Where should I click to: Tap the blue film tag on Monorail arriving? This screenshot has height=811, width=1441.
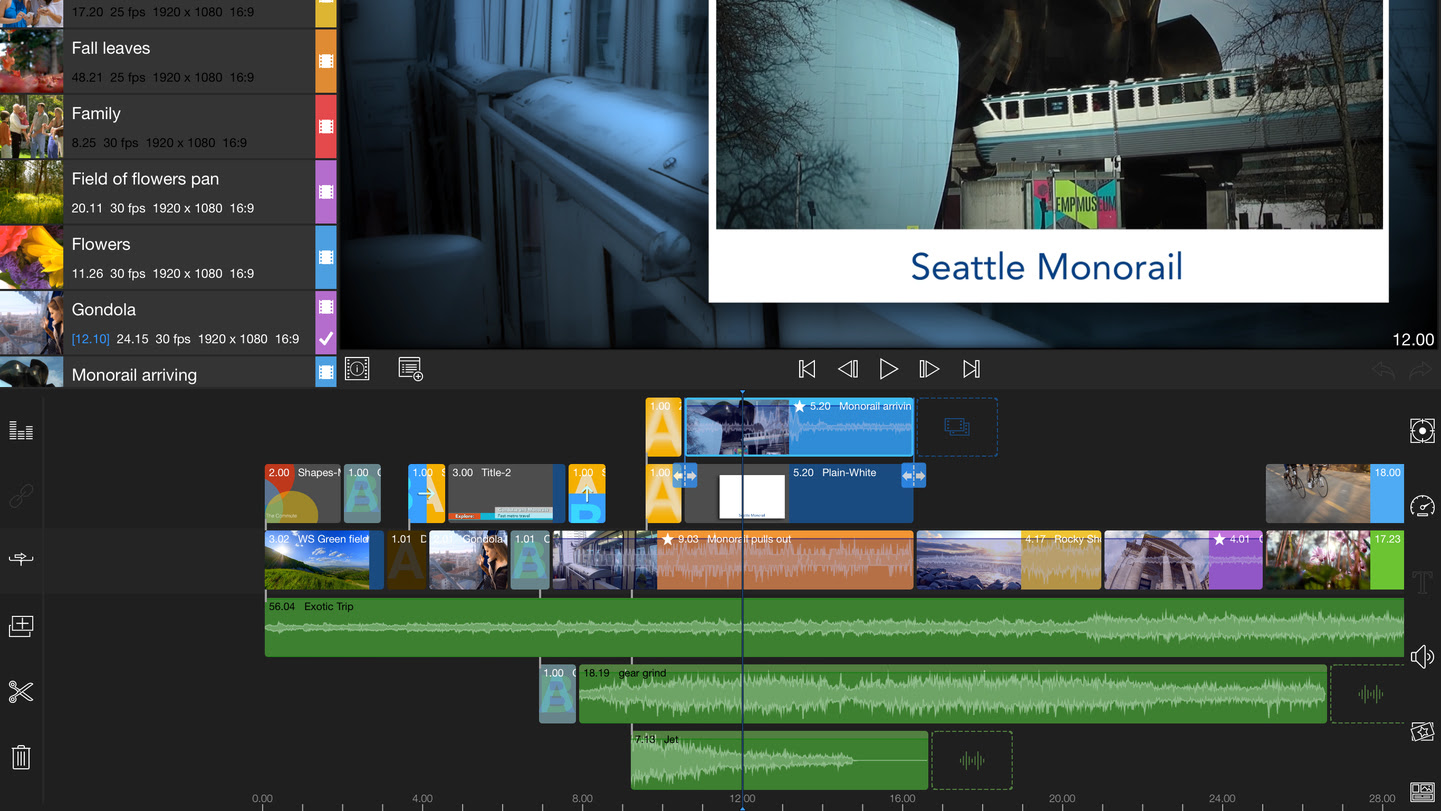pyautogui.click(x=326, y=372)
